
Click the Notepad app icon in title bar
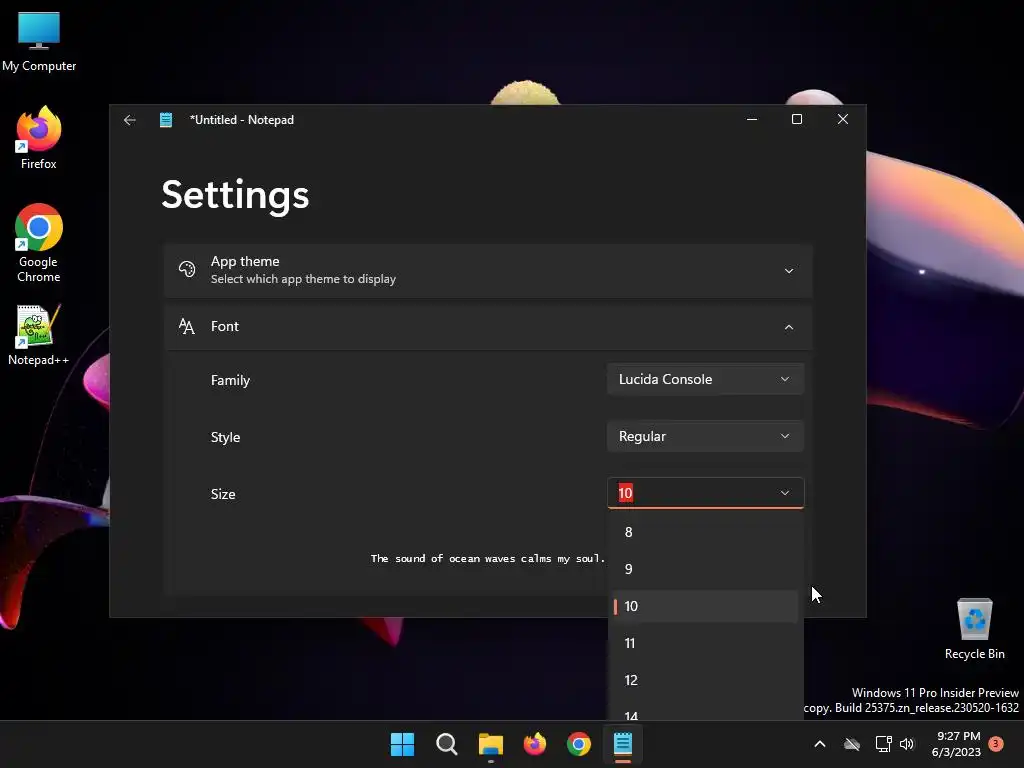click(166, 120)
